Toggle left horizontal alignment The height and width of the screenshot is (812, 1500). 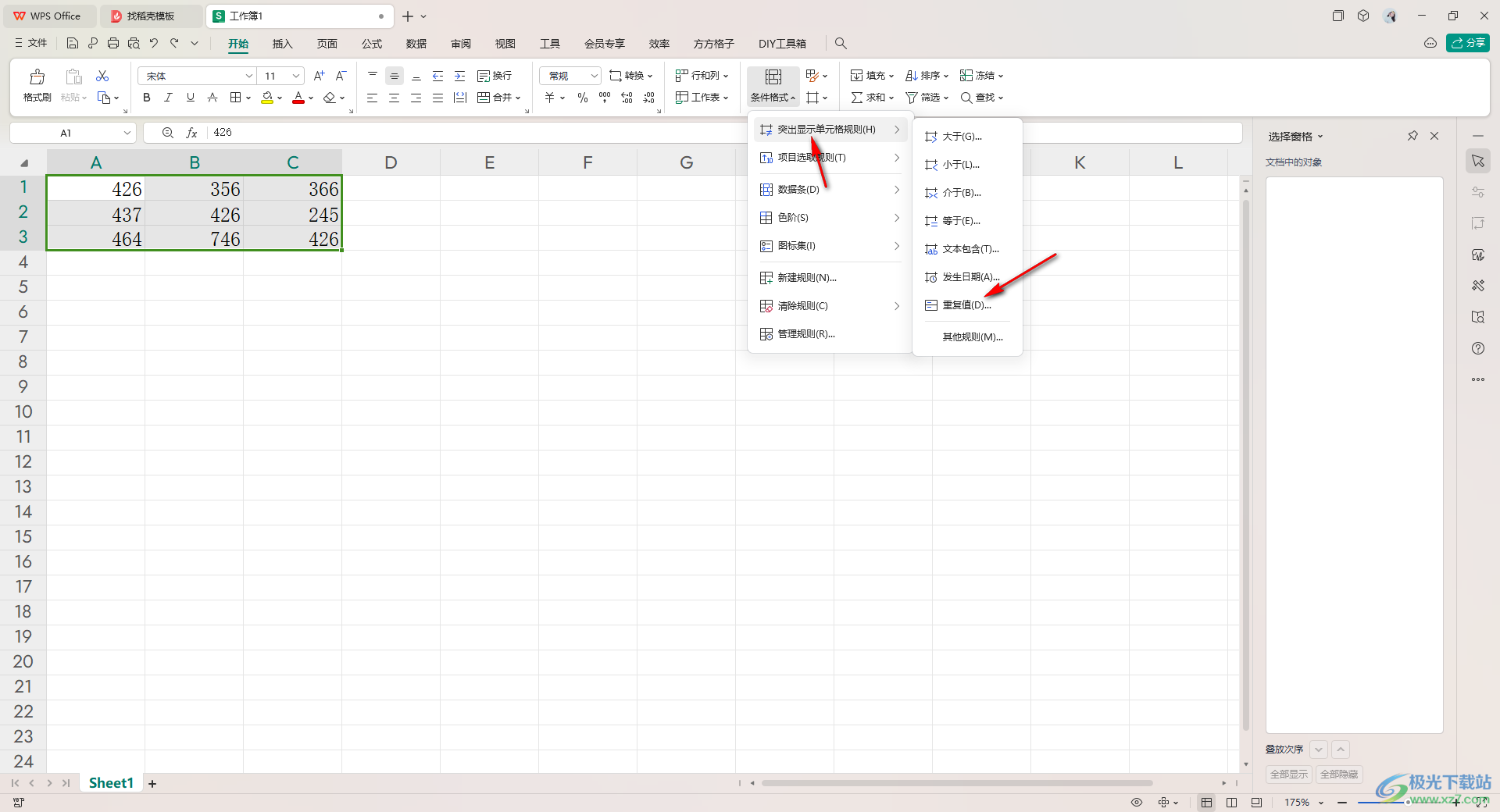(373, 98)
